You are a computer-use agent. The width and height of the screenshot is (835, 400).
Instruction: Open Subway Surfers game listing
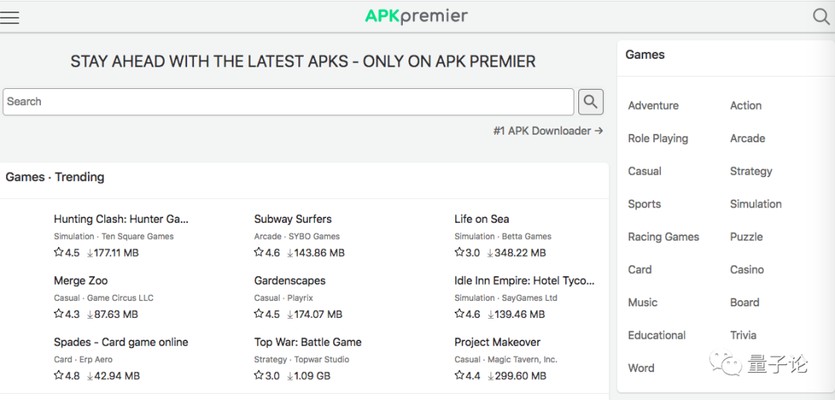coord(293,219)
